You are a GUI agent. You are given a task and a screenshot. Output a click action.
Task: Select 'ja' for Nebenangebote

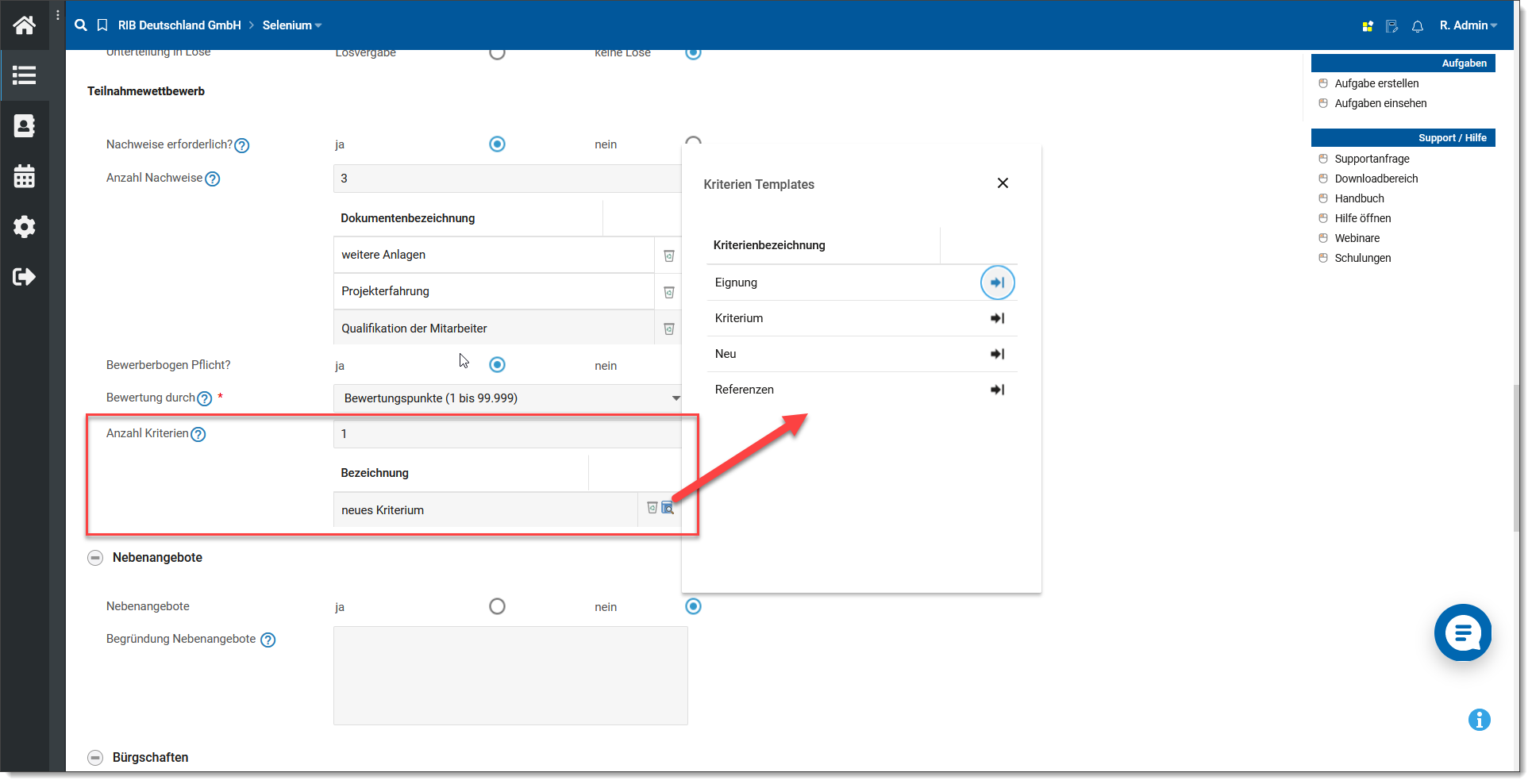(497, 606)
